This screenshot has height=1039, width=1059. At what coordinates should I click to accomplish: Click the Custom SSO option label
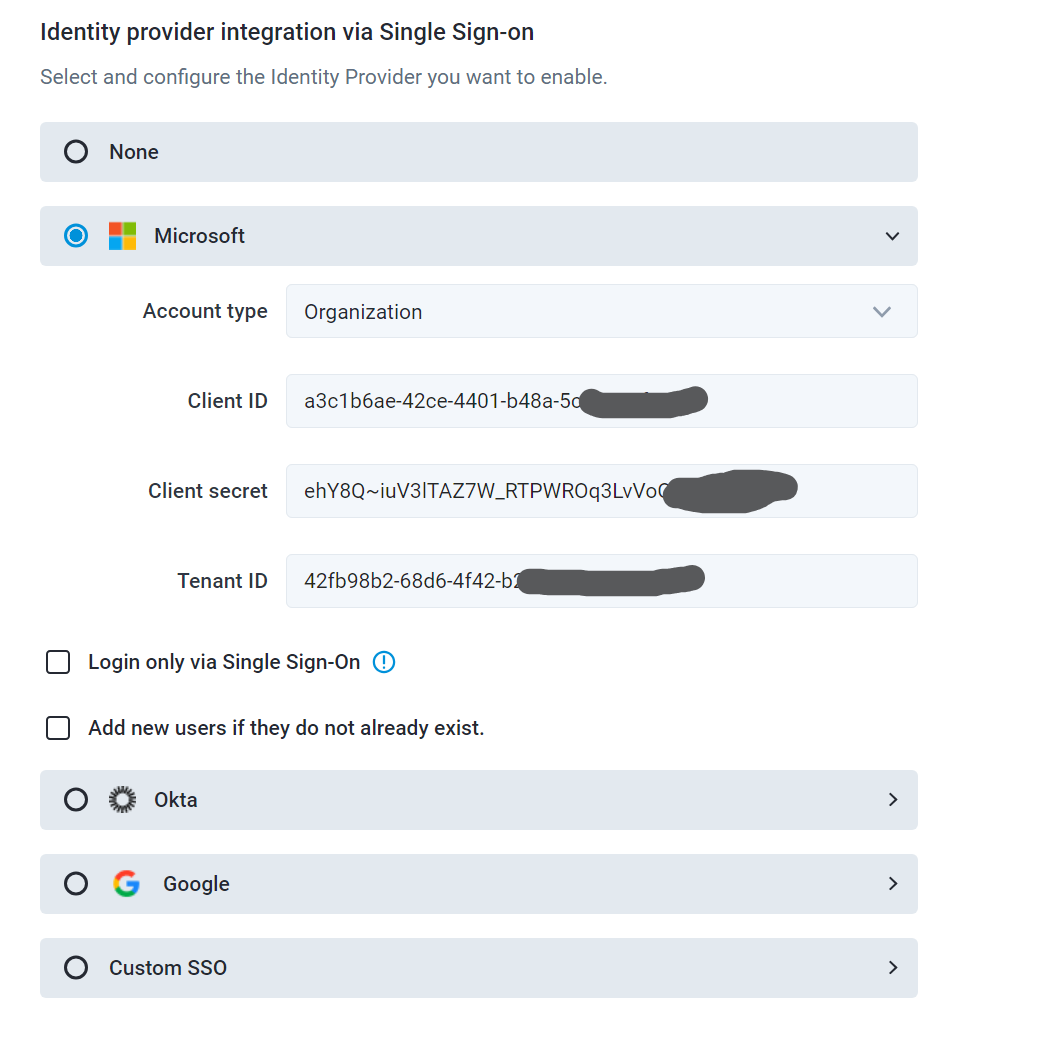(168, 968)
